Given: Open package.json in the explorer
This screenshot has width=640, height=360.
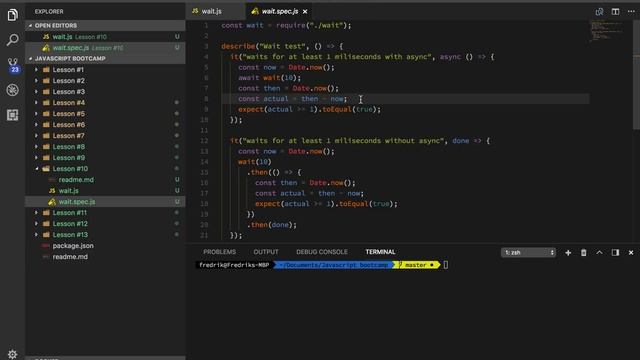Looking at the screenshot, I should [x=105, y=246].
